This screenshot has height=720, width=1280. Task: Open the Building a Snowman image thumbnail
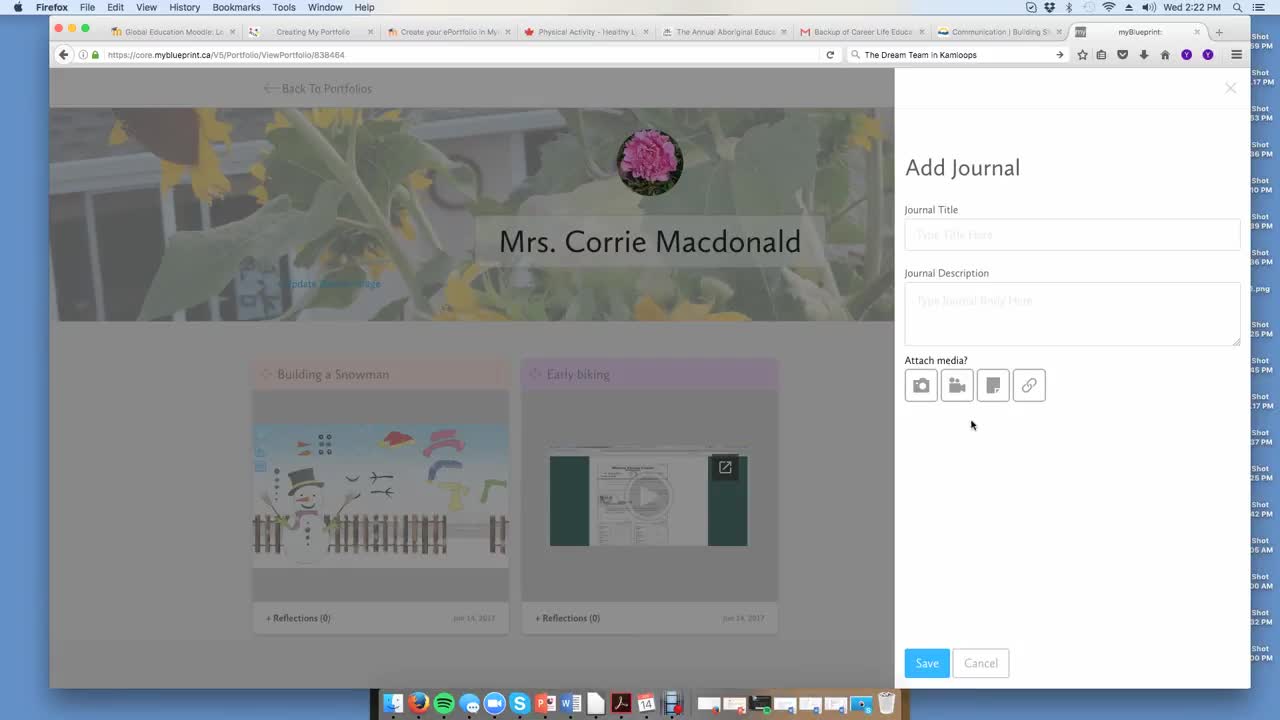point(380,494)
